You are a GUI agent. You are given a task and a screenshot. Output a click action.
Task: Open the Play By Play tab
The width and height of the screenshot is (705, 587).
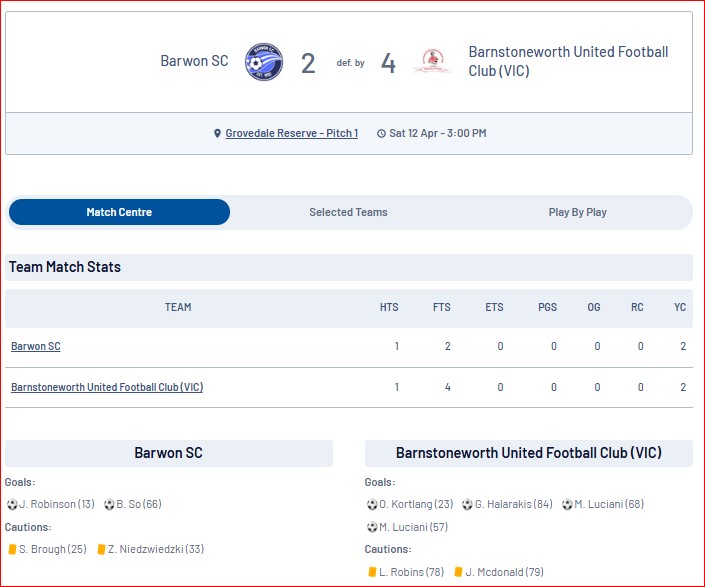pyautogui.click(x=577, y=212)
